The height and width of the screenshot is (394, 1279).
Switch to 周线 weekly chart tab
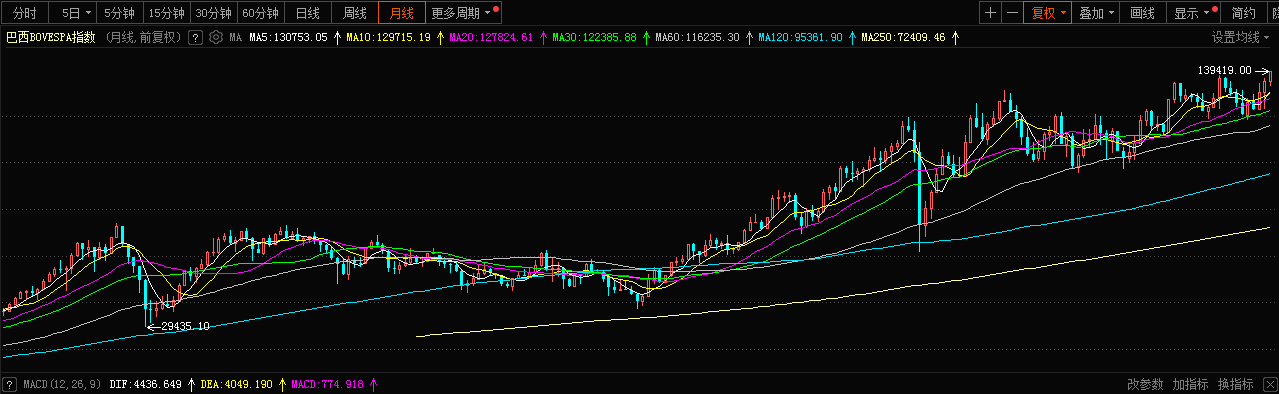(355, 13)
